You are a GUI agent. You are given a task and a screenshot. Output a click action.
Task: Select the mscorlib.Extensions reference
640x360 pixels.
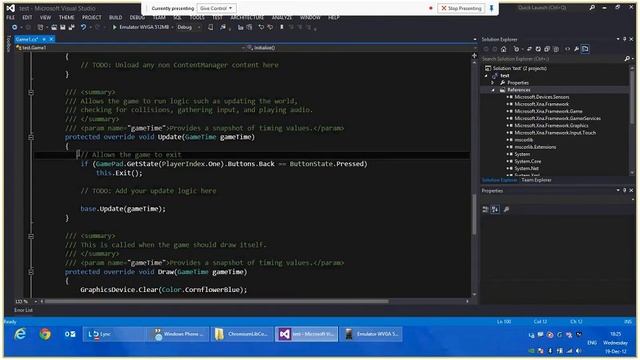point(535,147)
